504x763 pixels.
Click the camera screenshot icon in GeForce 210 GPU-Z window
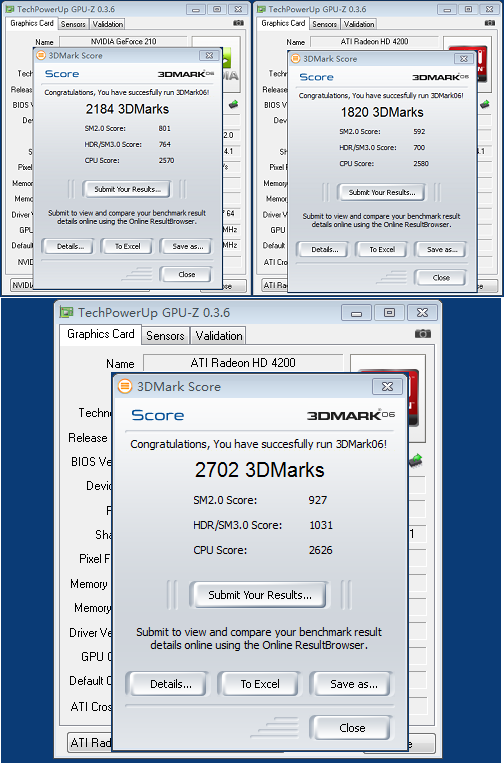(x=238, y=23)
